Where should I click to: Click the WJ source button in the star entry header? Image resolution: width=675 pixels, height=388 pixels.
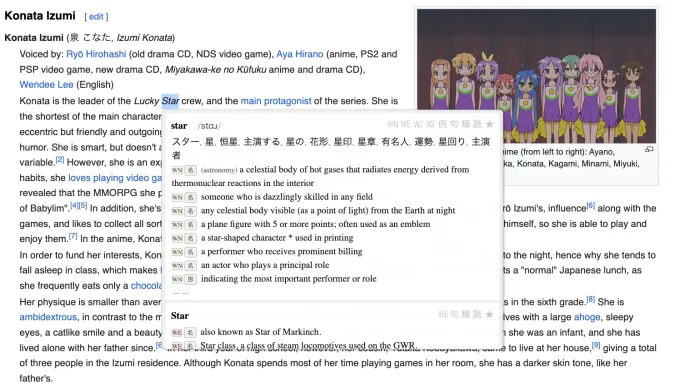click(x=418, y=124)
